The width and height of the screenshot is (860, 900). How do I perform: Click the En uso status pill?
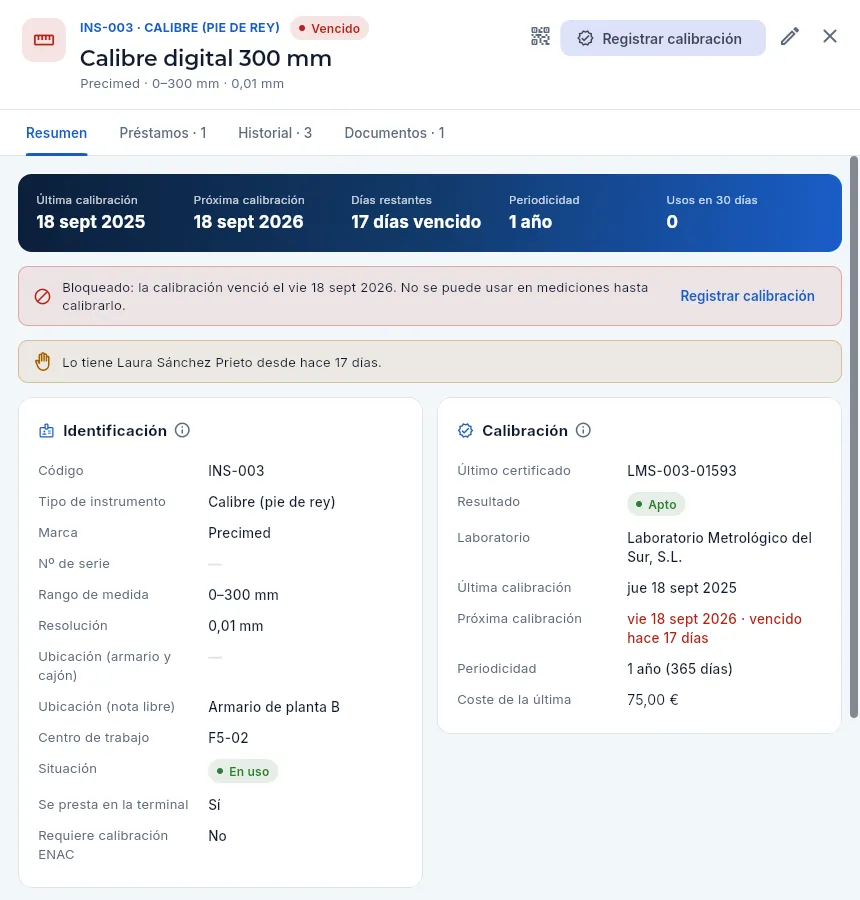click(x=243, y=771)
